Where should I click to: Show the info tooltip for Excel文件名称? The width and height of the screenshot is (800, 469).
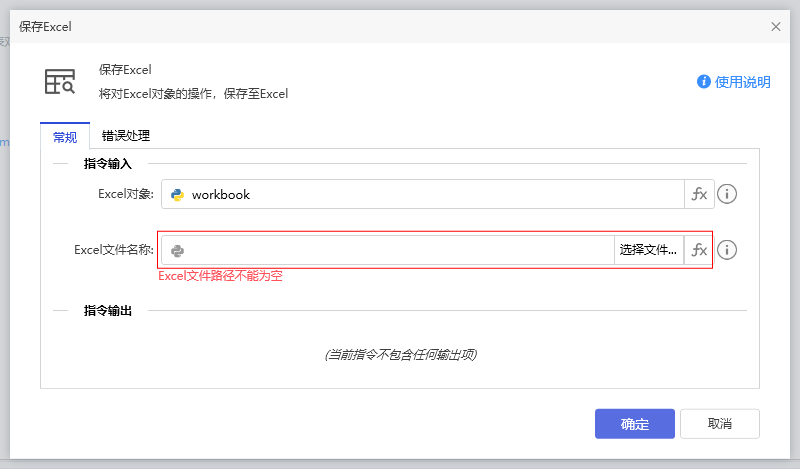(x=728, y=250)
